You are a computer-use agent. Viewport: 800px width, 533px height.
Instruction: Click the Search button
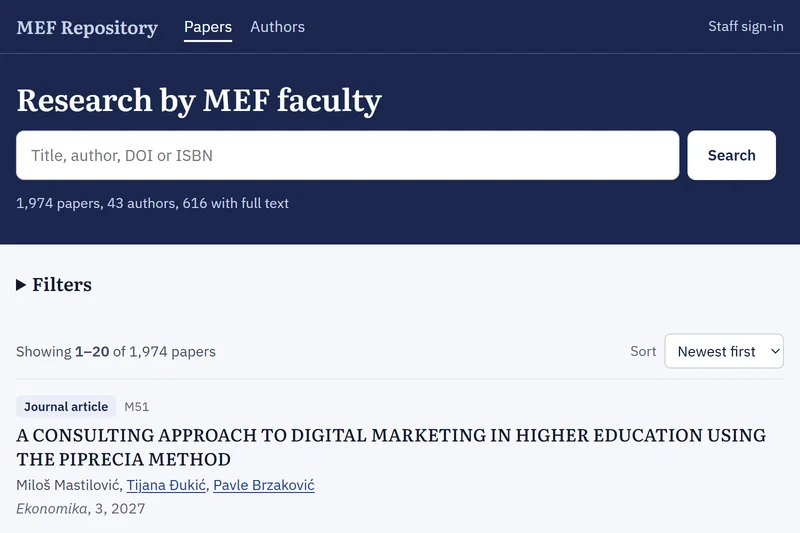pyautogui.click(x=731, y=155)
